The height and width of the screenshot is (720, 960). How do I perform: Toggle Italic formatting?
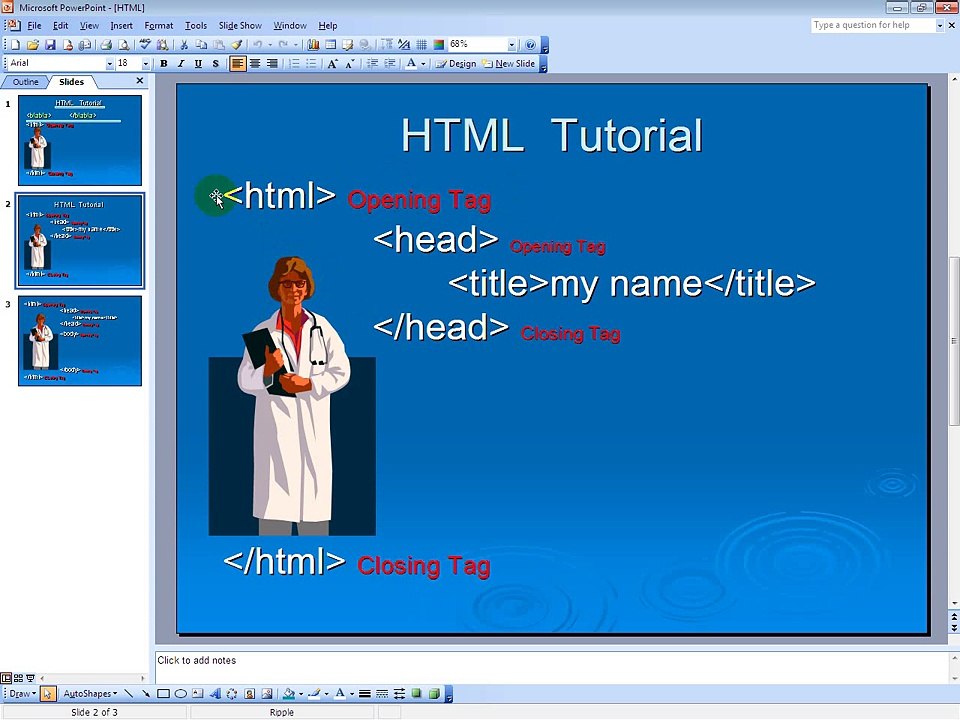[x=181, y=64]
